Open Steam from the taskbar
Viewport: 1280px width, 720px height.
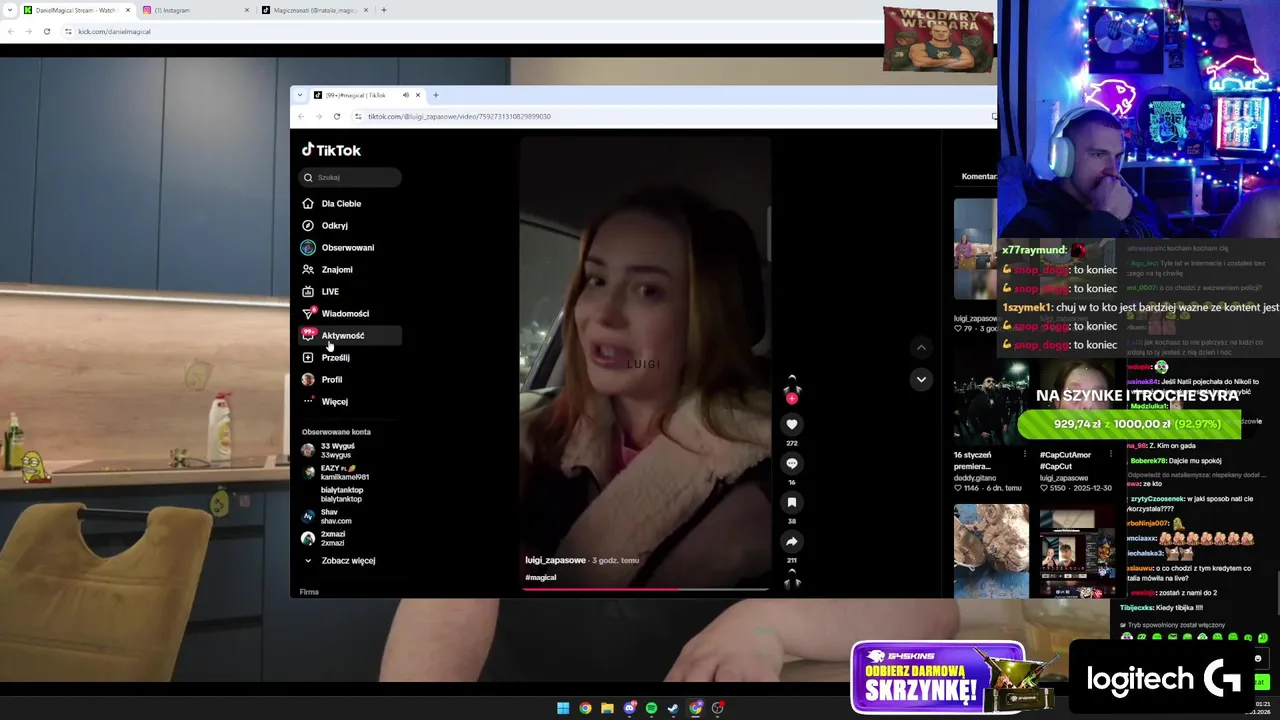pyautogui.click(x=673, y=708)
